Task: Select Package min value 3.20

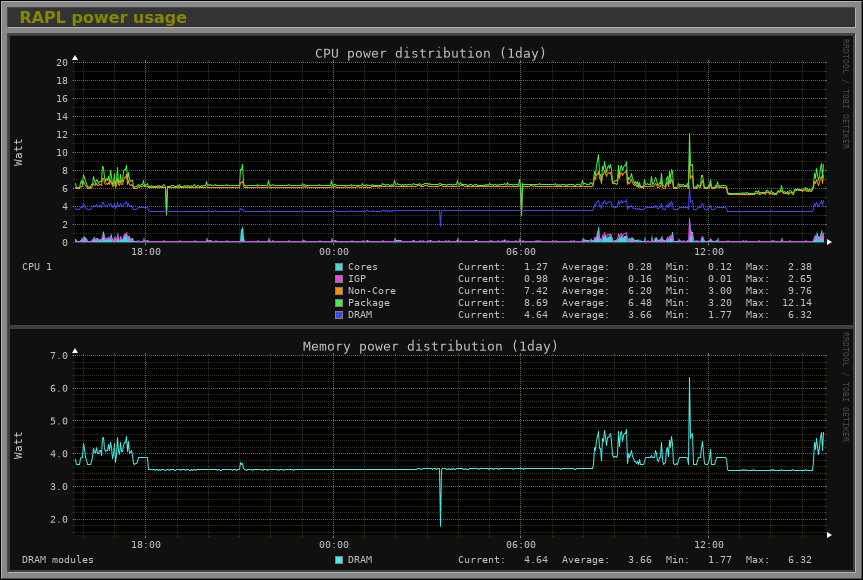Action: point(720,303)
